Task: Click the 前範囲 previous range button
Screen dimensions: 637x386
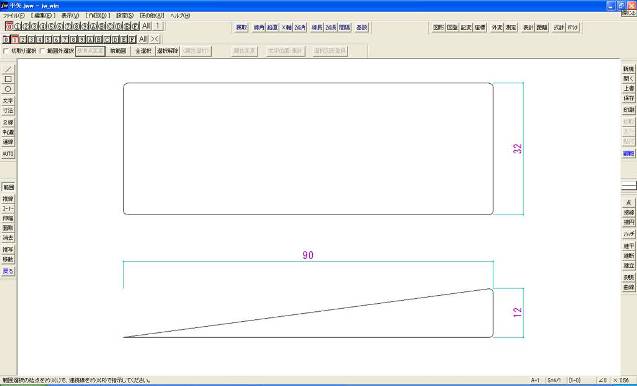Action: coord(118,51)
